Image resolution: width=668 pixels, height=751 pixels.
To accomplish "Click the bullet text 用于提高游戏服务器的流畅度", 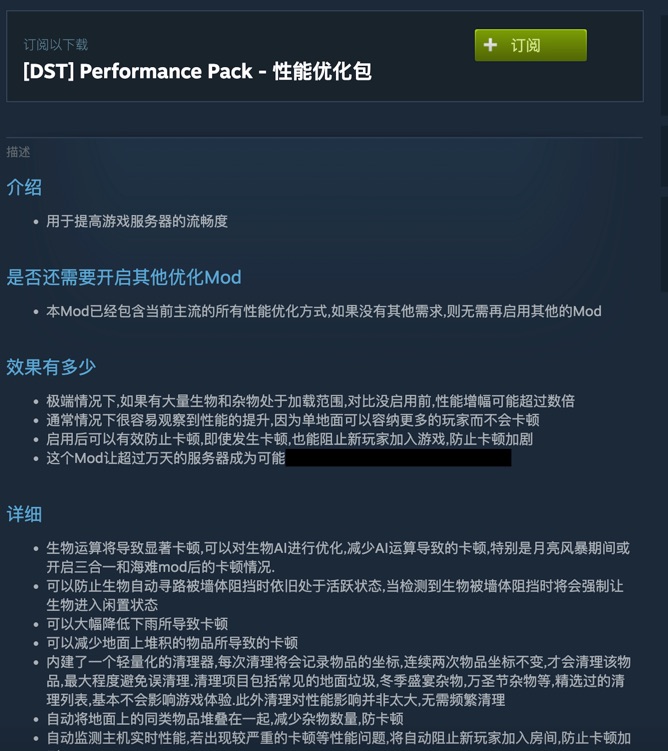I will coord(137,221).
